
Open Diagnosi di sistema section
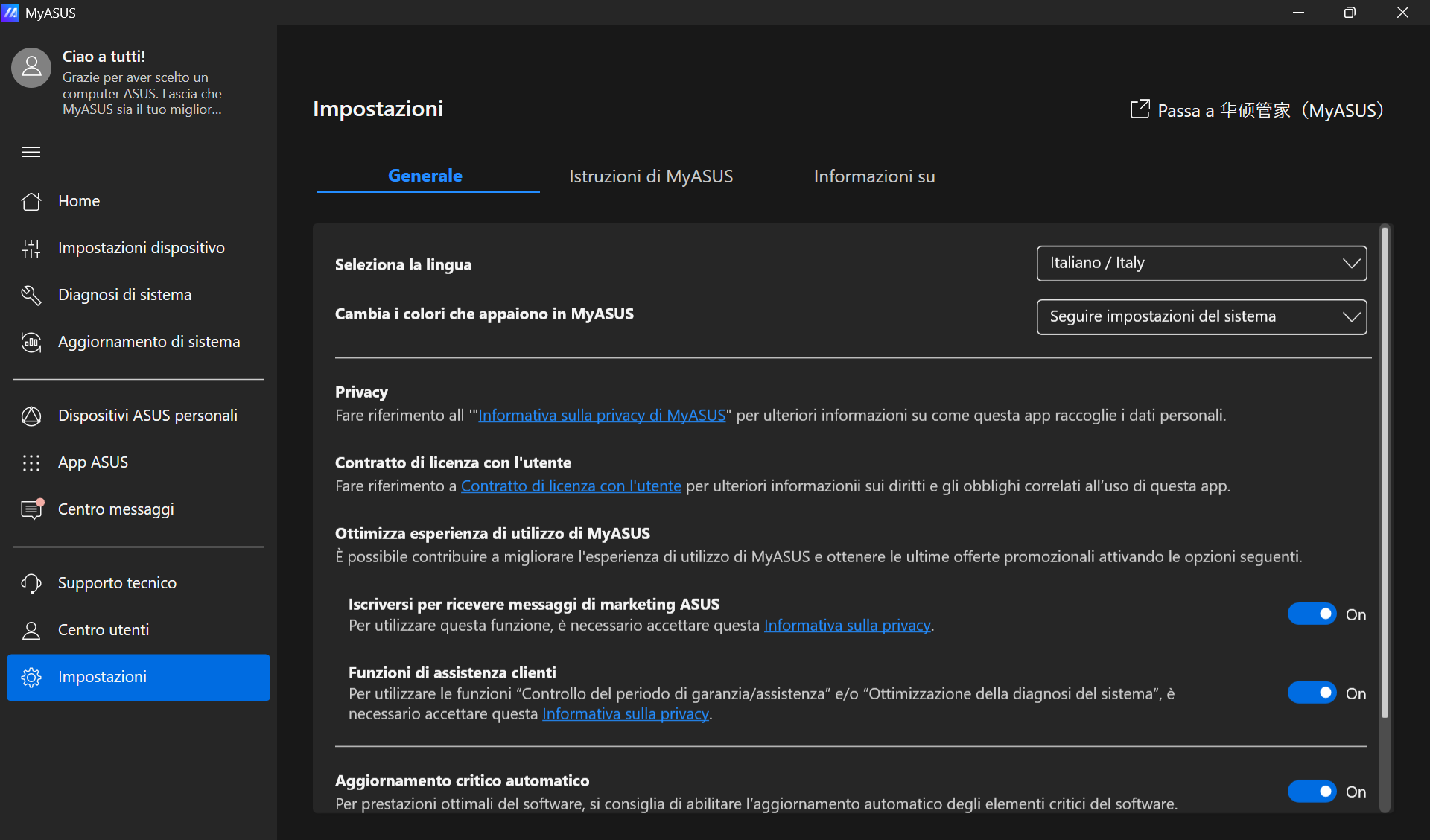click(139, 295)
